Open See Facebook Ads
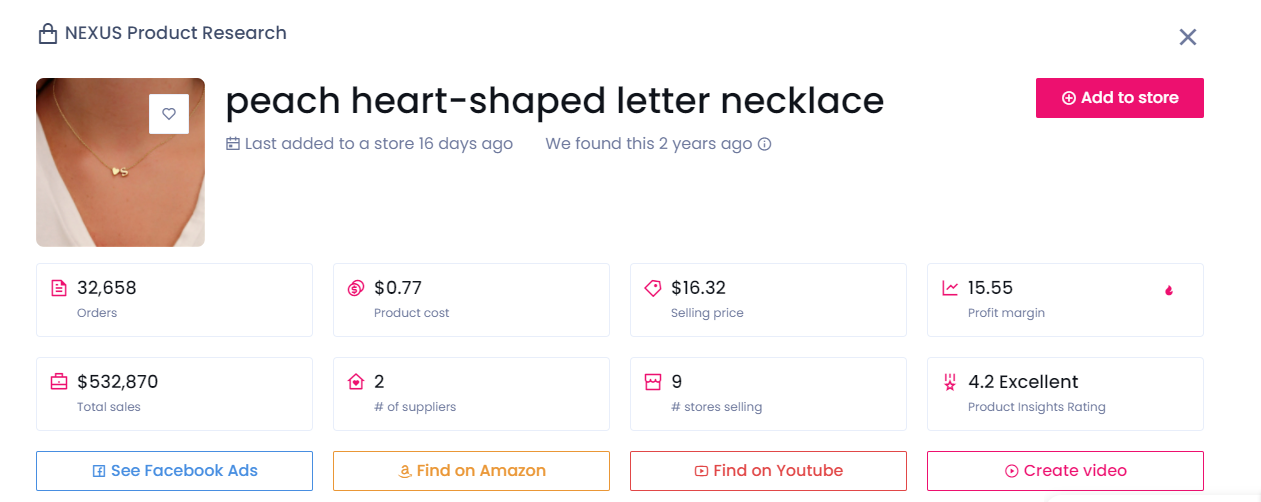Image resolution: width=1261 pixels, height=502 pixels. (x=174, y=471)
